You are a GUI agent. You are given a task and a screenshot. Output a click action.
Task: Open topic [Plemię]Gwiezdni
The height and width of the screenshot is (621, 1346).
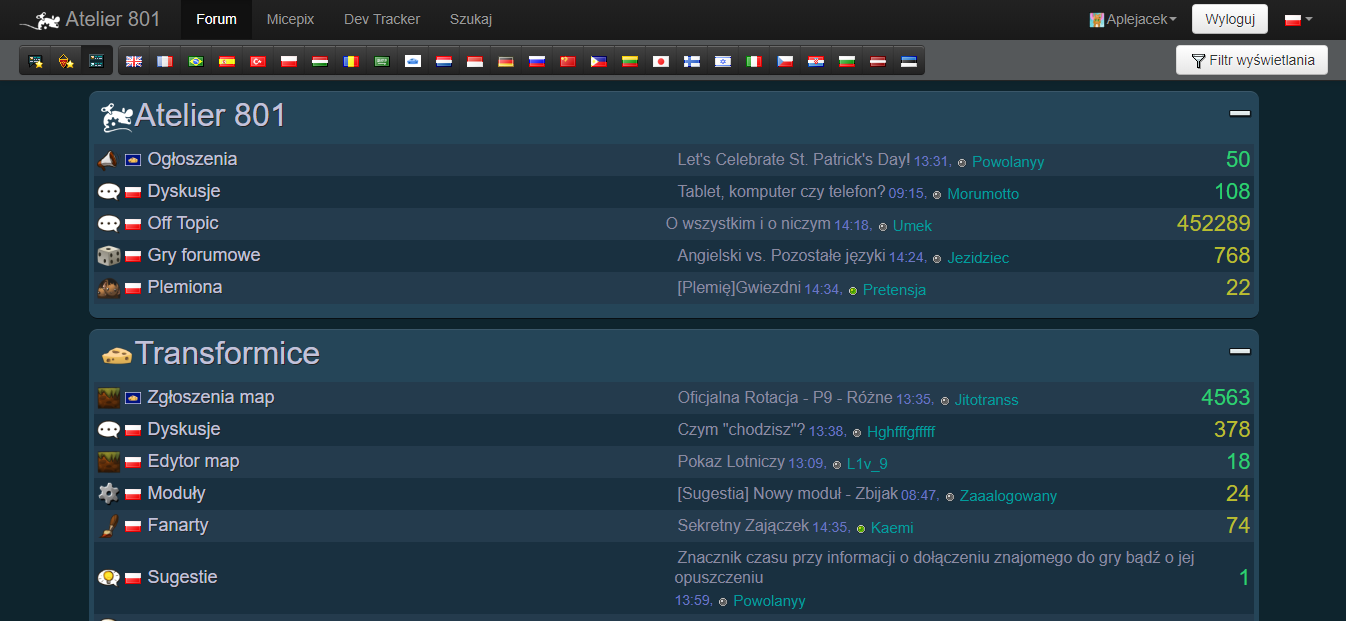coord(739,288)
